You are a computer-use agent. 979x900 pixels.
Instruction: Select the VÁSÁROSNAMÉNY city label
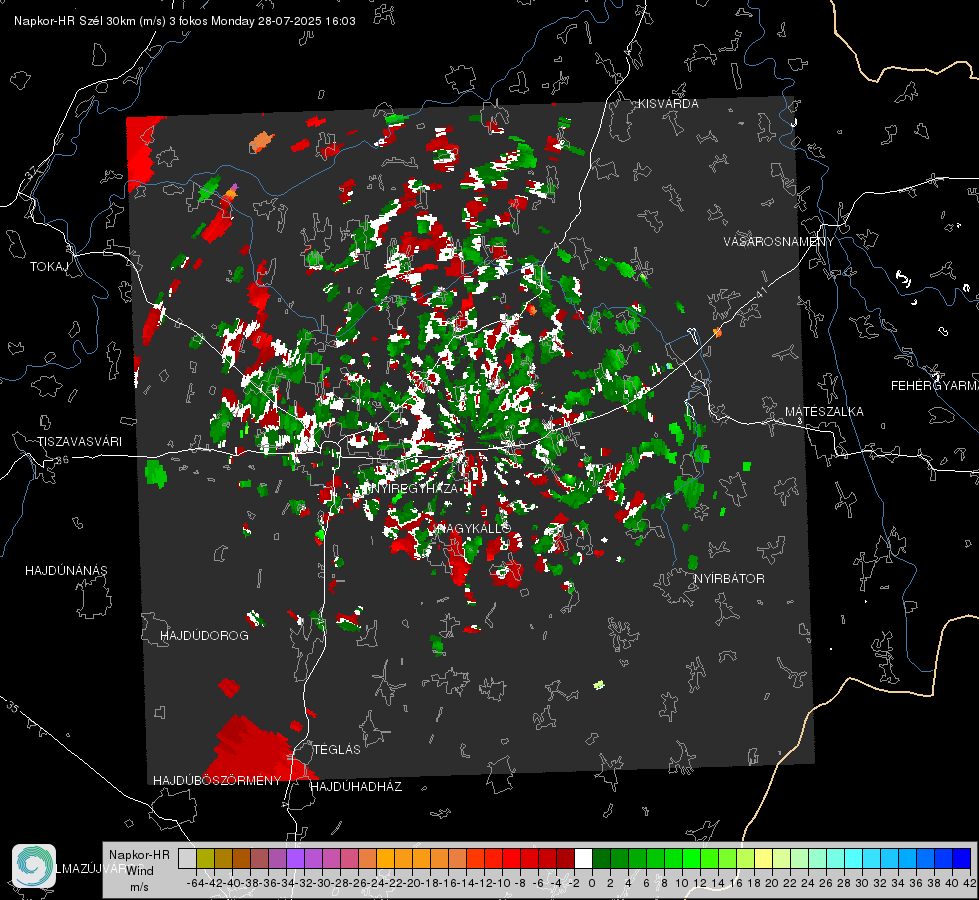[779, 241]
